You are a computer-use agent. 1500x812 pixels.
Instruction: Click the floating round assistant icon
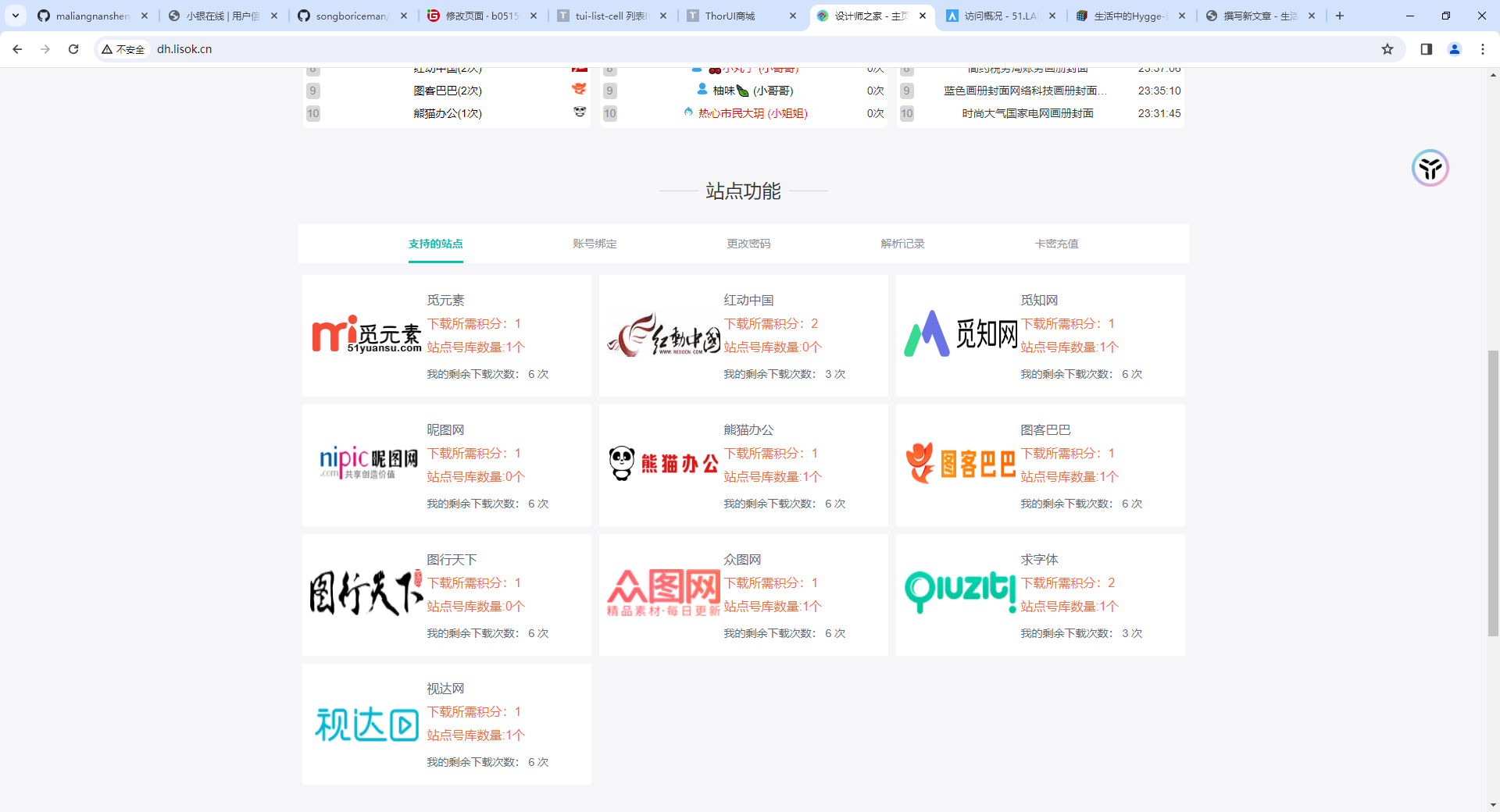pyautogui.click(x=1430, y=168)
